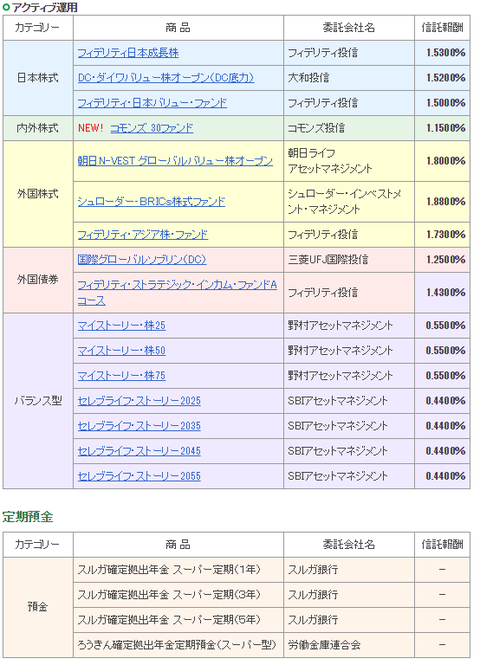
Task: Open DC・ダイワバリュー株オープン(DC底力) link
Action: point(166,78)
